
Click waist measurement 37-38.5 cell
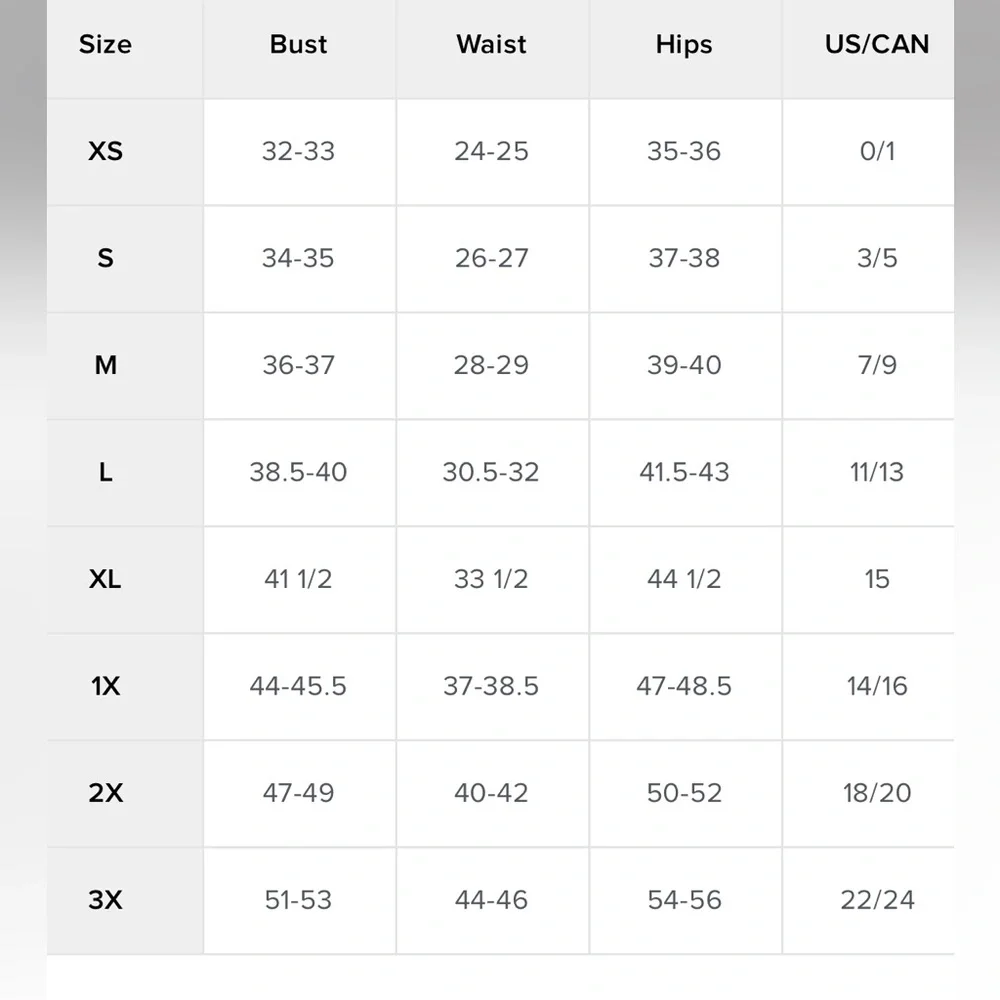tap(491, 687)
